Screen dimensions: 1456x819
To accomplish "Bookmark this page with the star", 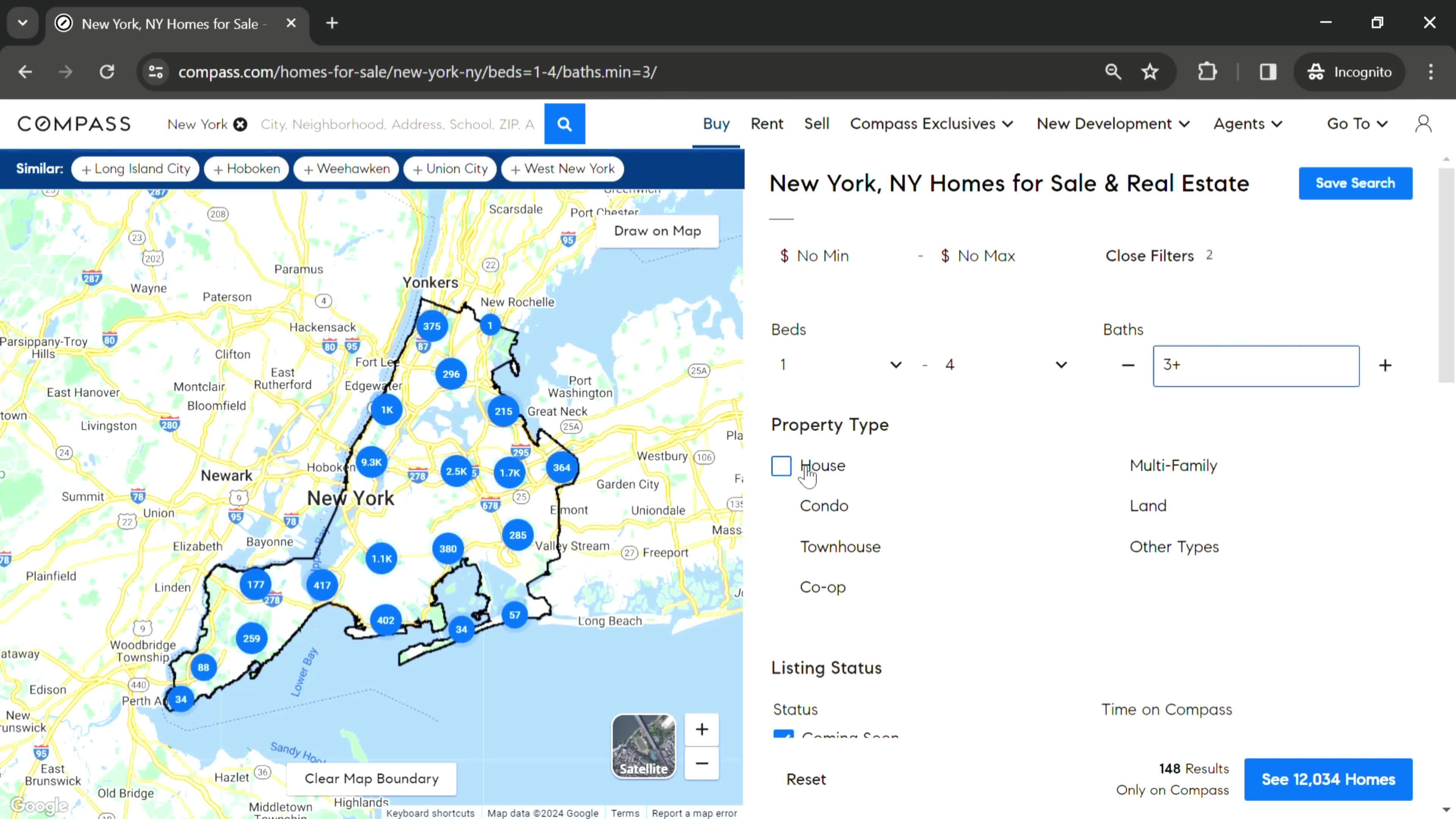I will (x=1150, y=72).
